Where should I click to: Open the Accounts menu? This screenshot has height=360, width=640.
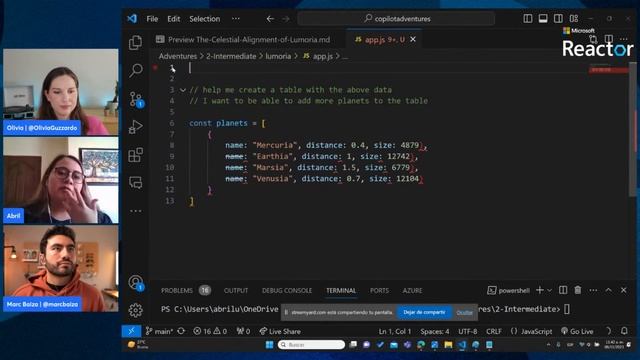136,282
